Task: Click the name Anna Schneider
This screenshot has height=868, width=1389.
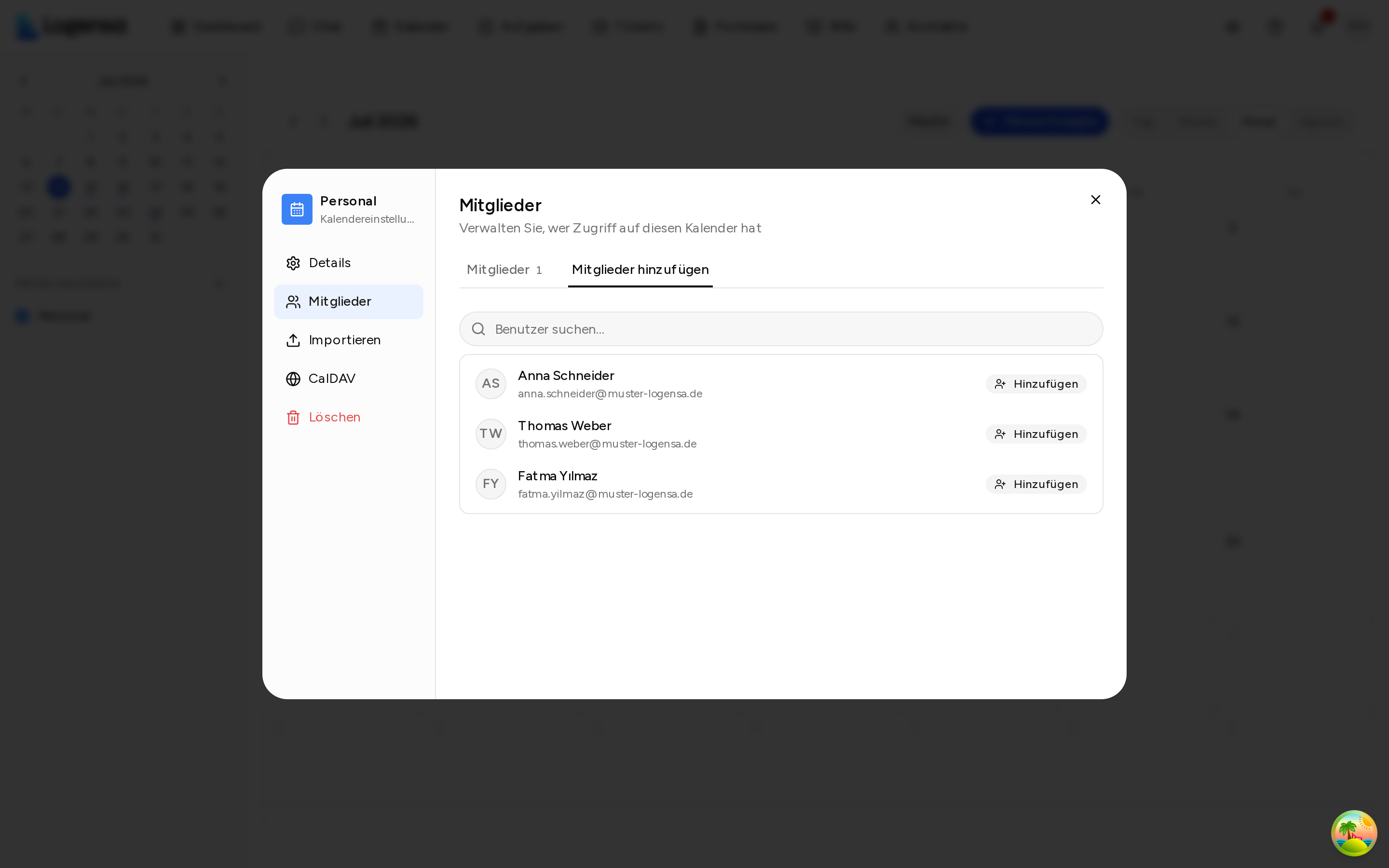Action: [x=566, y=376]
